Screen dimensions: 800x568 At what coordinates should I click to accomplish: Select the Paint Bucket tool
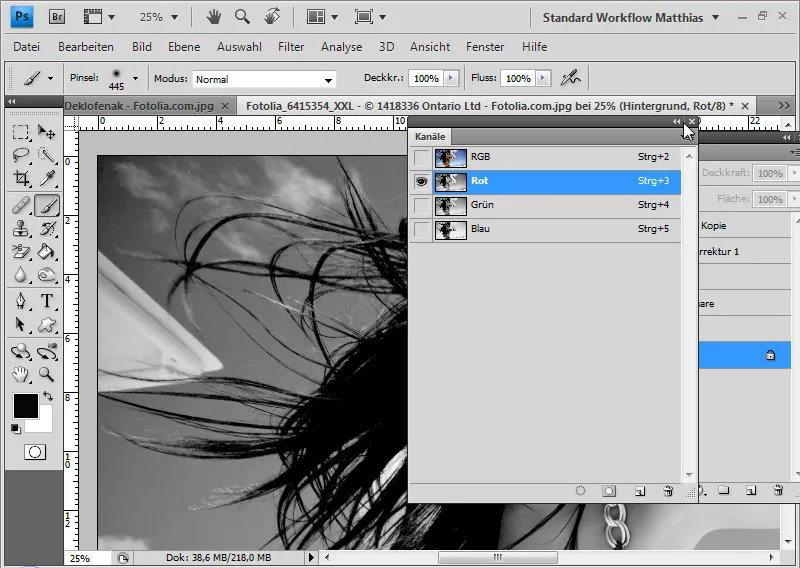click(47, 252)
